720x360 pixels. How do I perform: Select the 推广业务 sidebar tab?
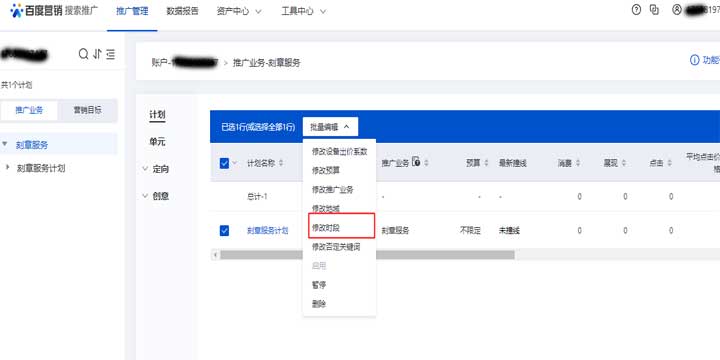(29, 110)
